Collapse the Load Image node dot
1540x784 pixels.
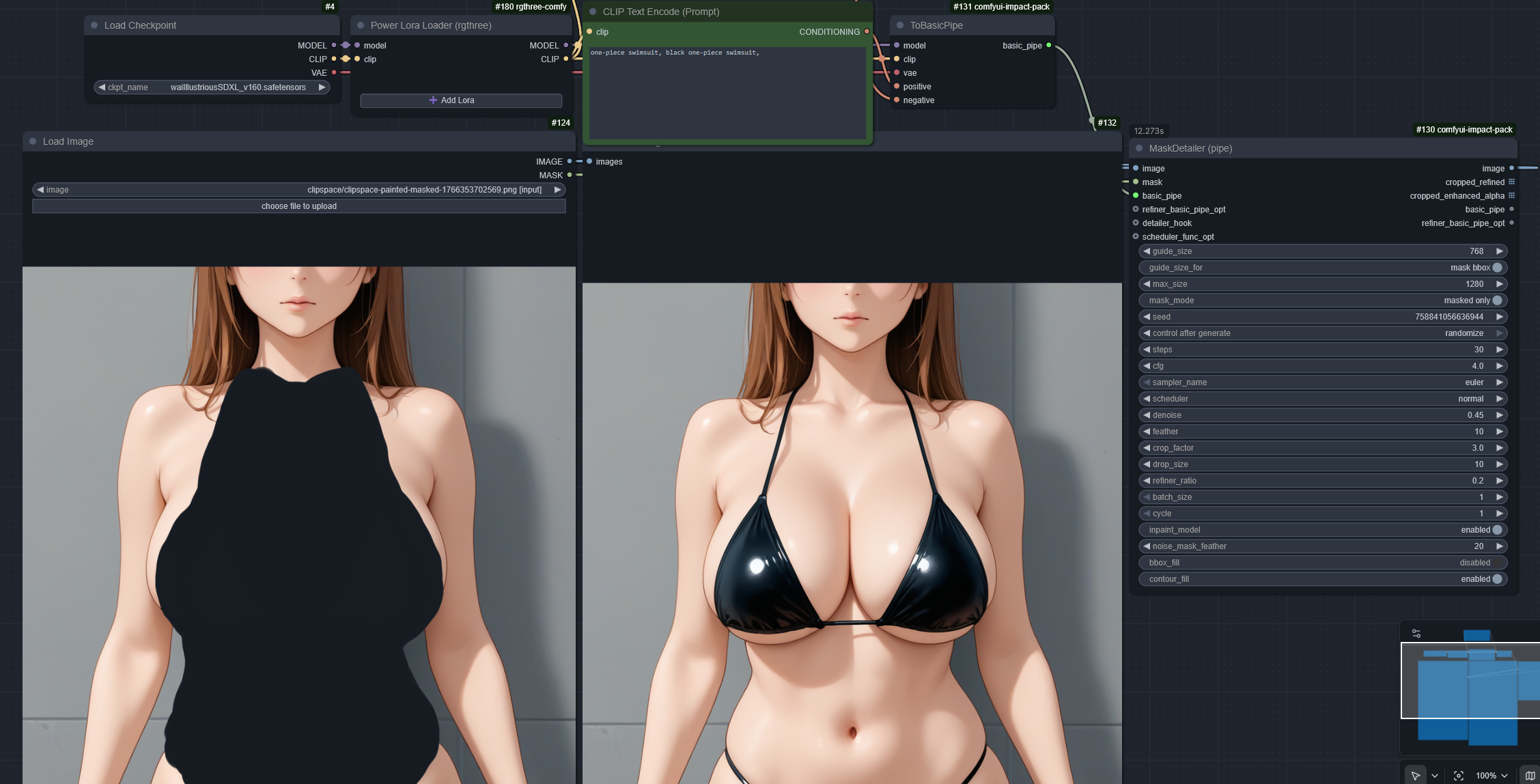pos(33,141)
